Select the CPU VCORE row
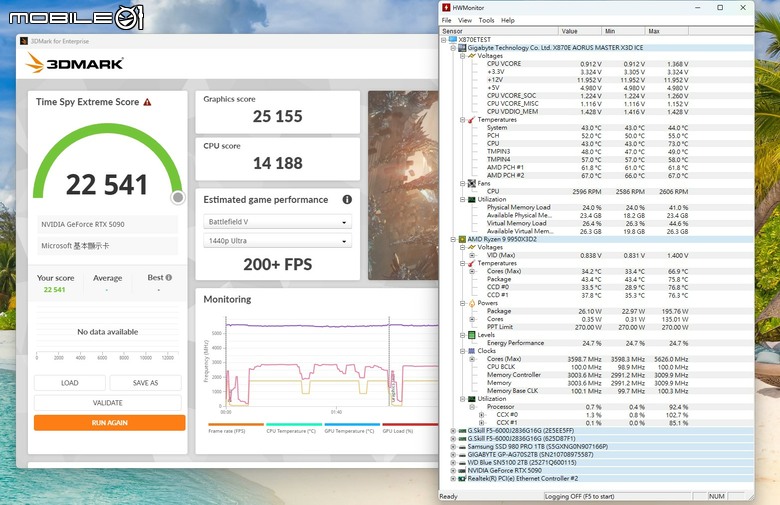The height and width of the screenshot is (505, 780). click(587, 64)
